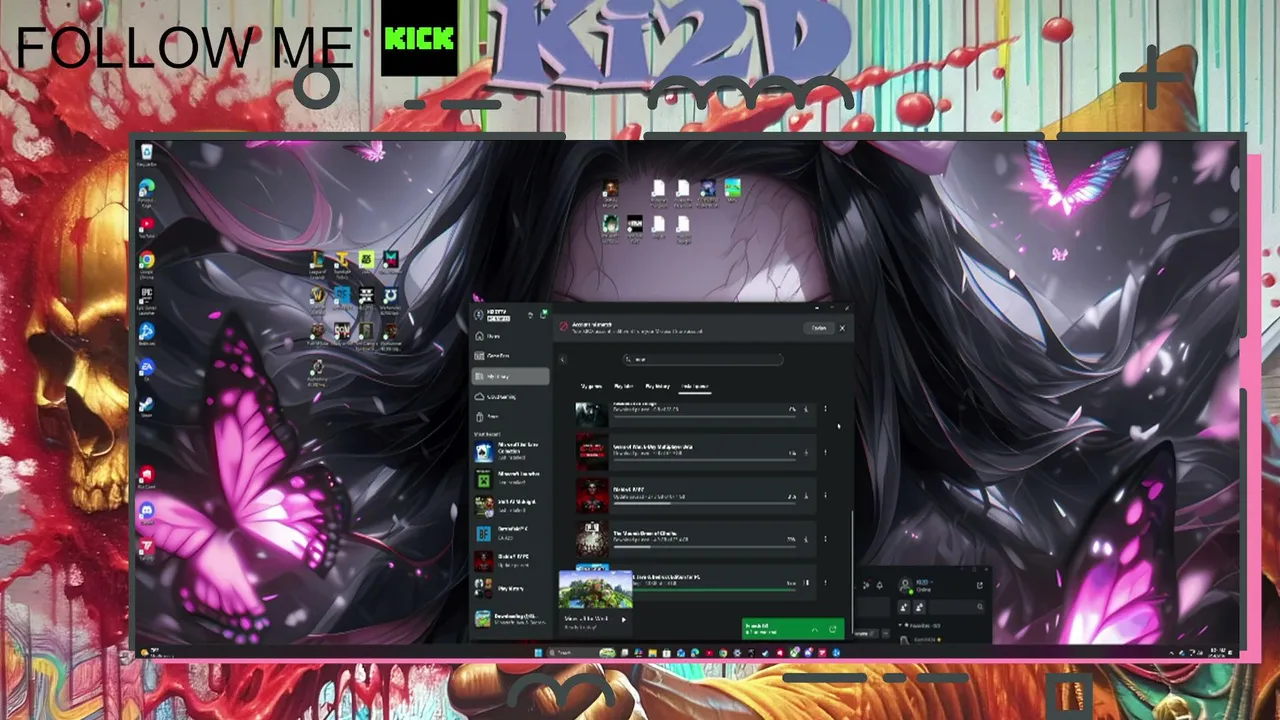Image resolution: width=1280 pixels, height=720 pixels.
Task: Go back with the Xbox app back arrow
Action: click(562, 359)
